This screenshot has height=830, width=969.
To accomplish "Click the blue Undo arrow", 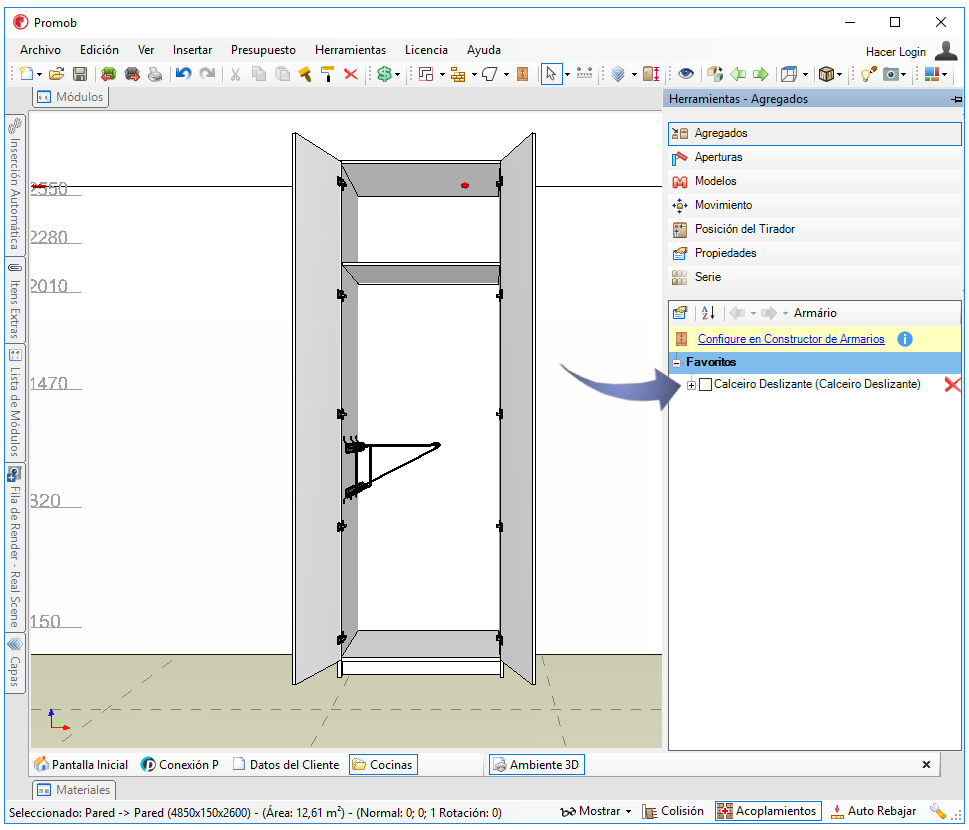I will 183,74.
